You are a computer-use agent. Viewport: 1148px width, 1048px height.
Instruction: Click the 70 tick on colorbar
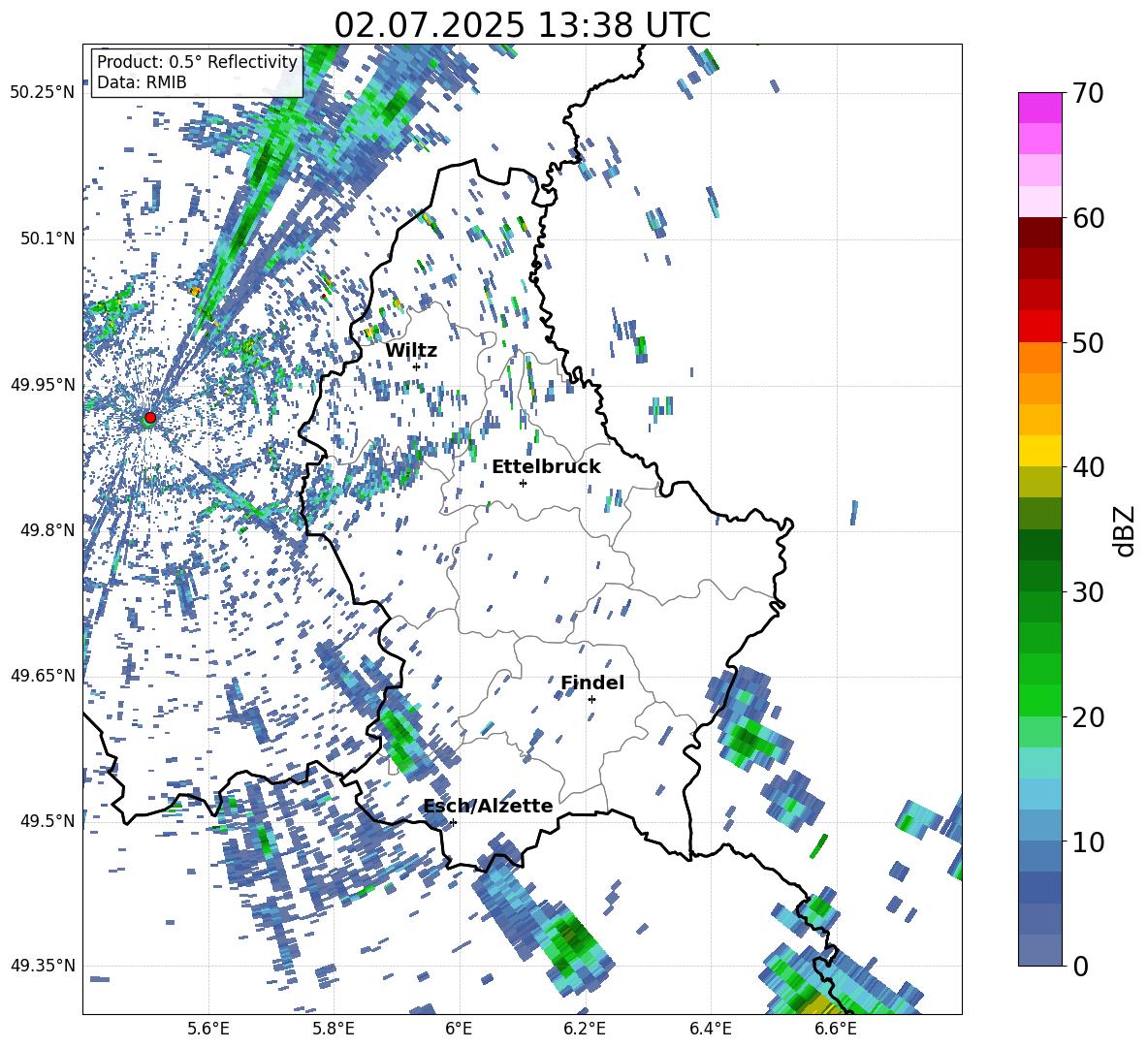(x=1088, y=93)
